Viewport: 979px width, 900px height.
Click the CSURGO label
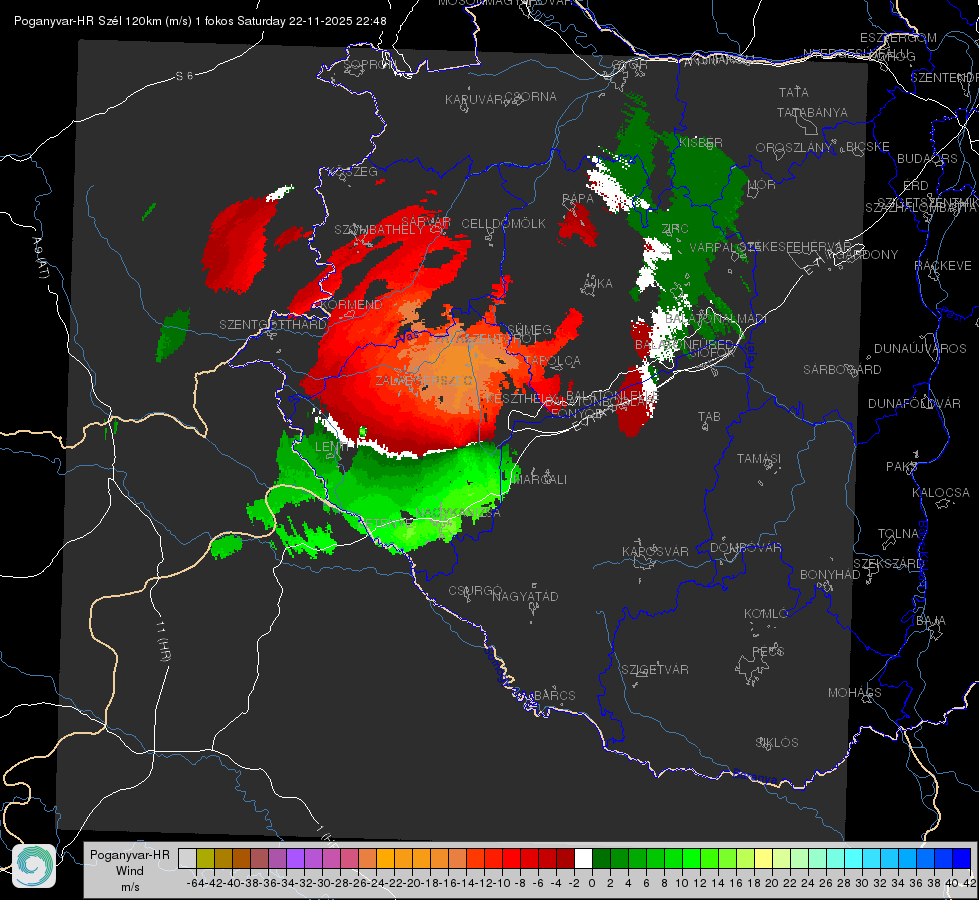click(475, 591)
